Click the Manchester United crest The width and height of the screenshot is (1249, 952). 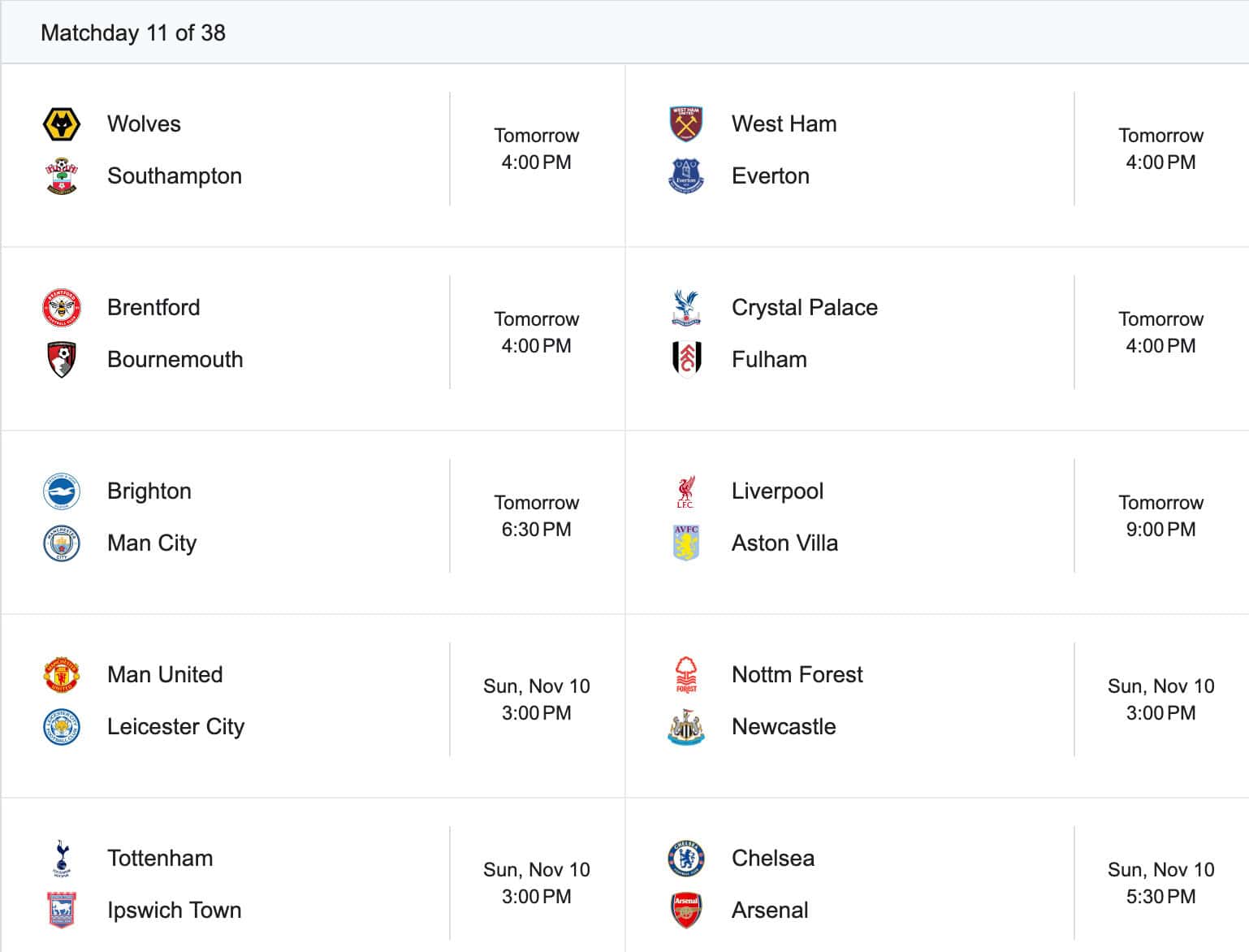61,675
